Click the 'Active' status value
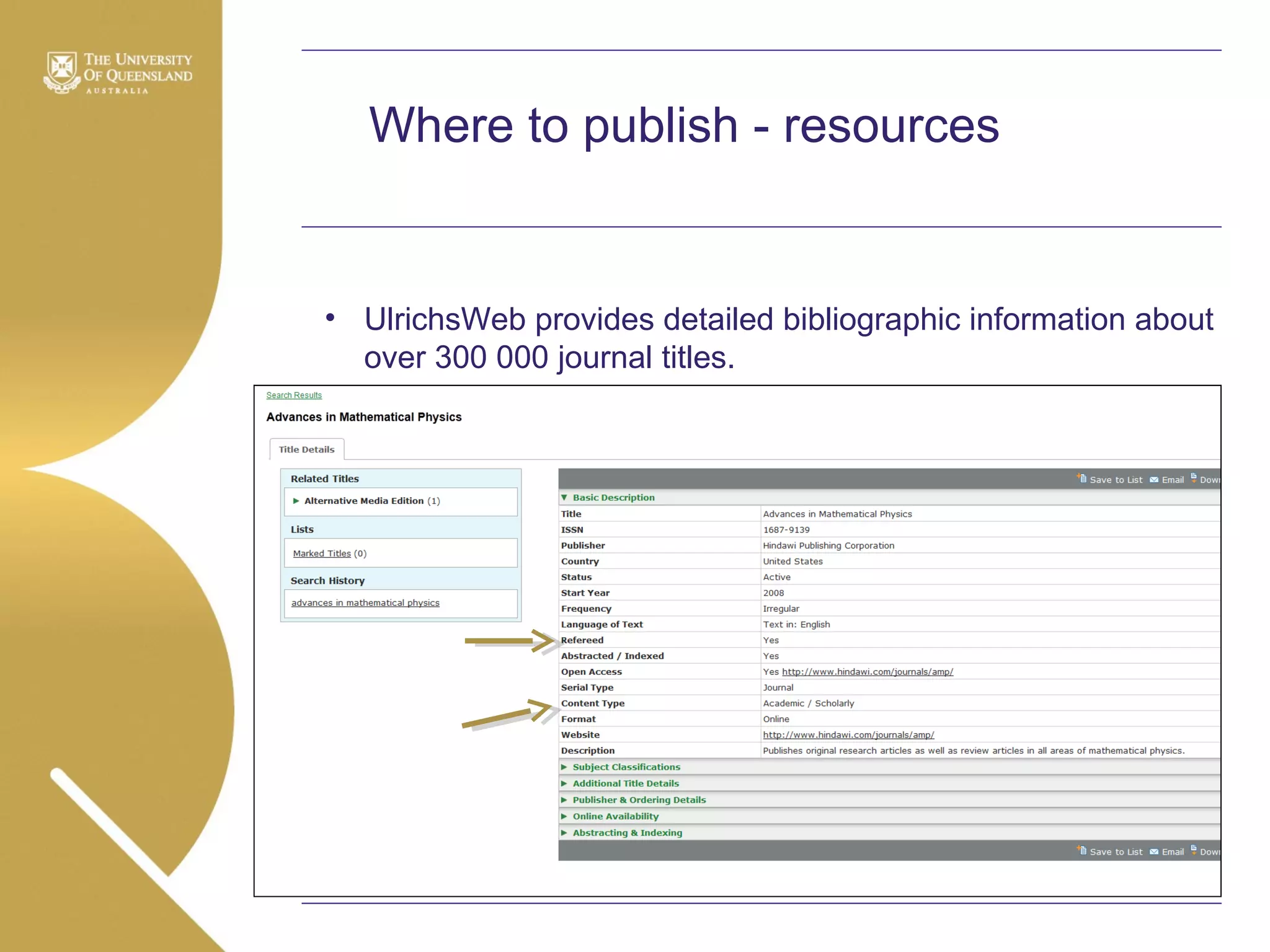Viewport: 1270px width, 952px height. pyautogui.click(x=776, y=577)
